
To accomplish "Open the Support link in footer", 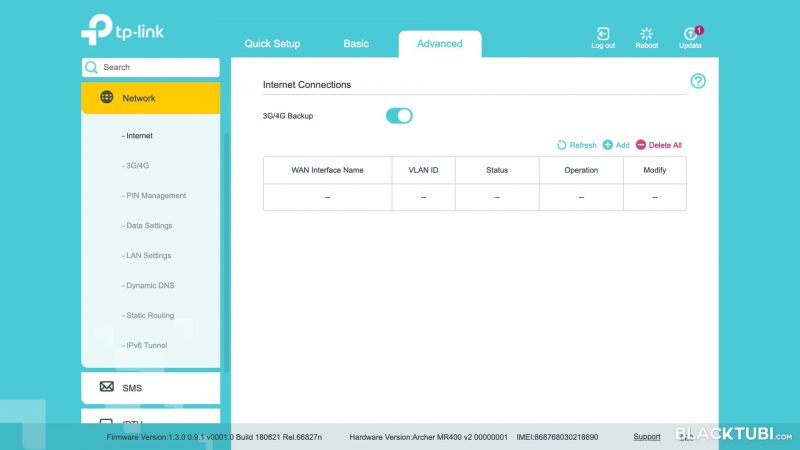I will click(646, 437).
